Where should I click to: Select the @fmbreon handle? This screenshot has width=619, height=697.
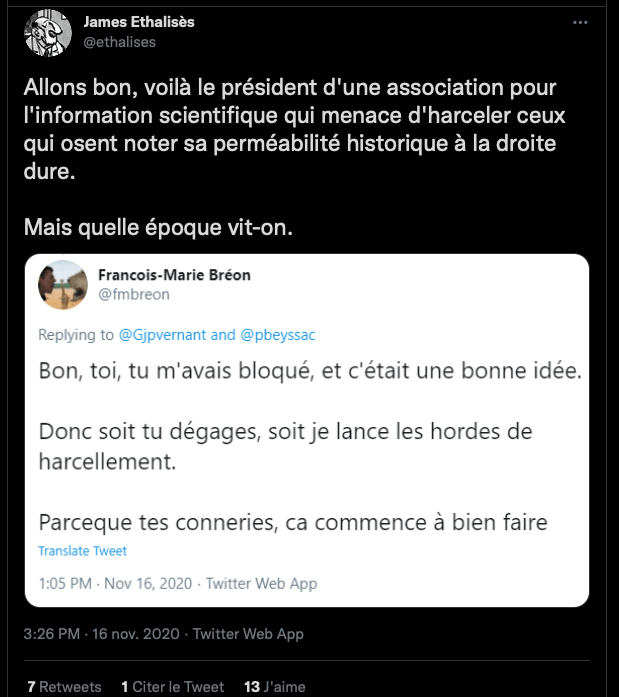click(x=131, y=295)
